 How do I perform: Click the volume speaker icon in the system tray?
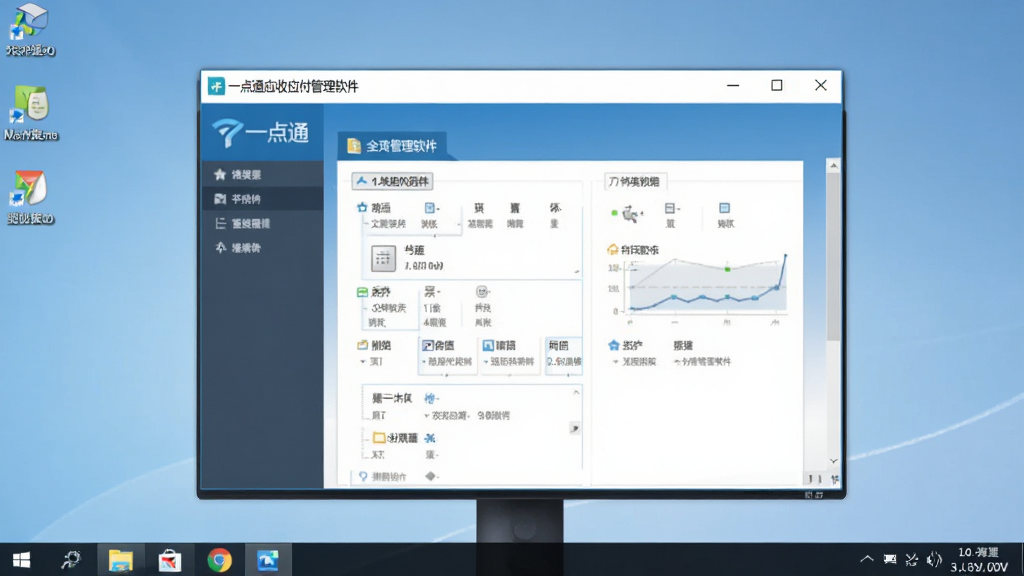coord(935,559)
